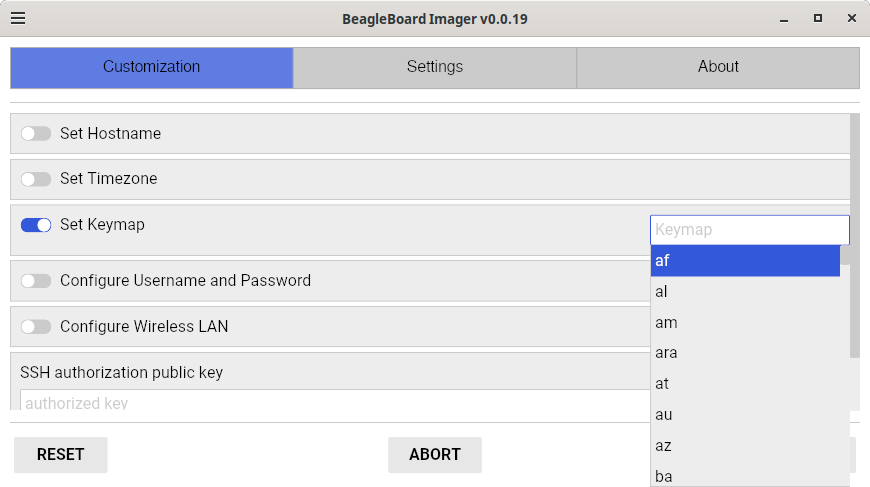Click the Keymap combo box field
This screenshot has width=870, height=487.
coord(749,230)
